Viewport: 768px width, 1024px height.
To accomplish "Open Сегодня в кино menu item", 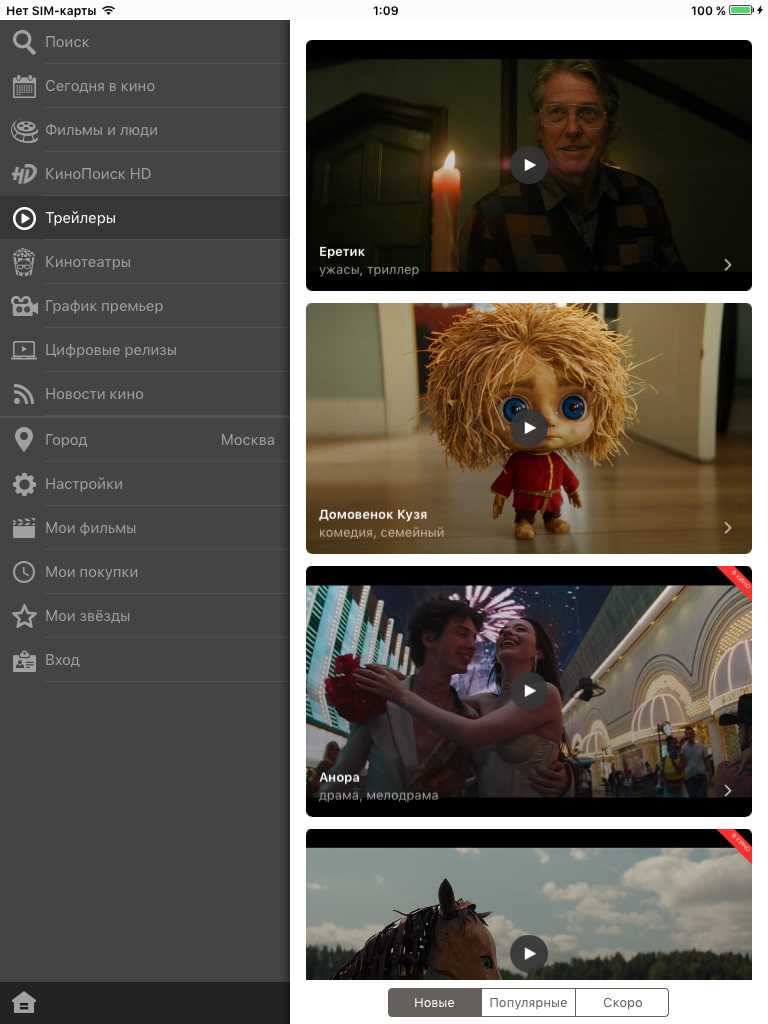I will tap(145, 86).
